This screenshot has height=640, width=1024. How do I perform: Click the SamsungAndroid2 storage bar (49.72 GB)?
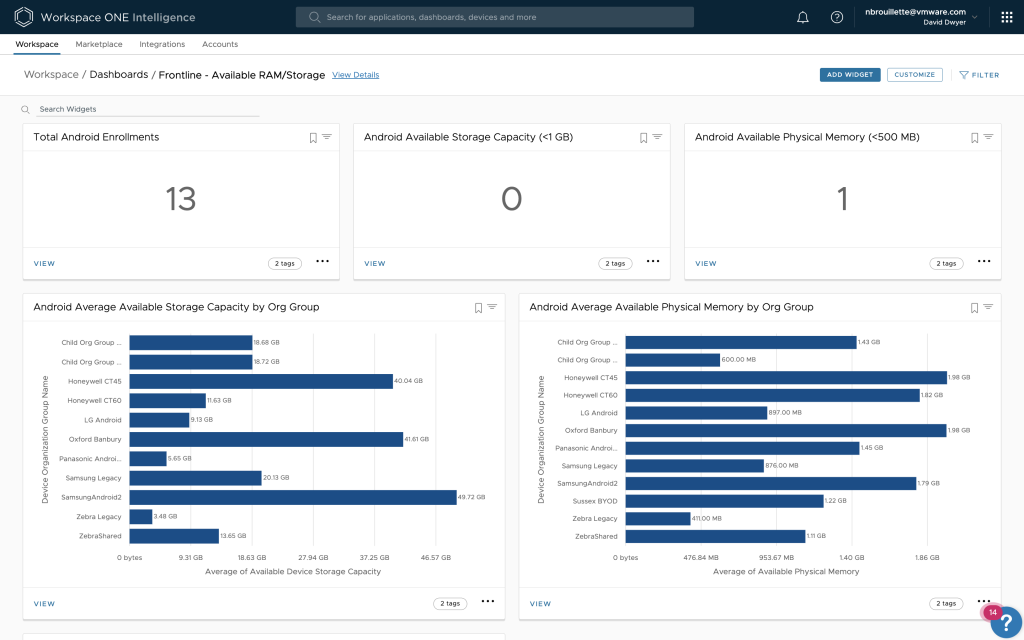pos(293,498)
